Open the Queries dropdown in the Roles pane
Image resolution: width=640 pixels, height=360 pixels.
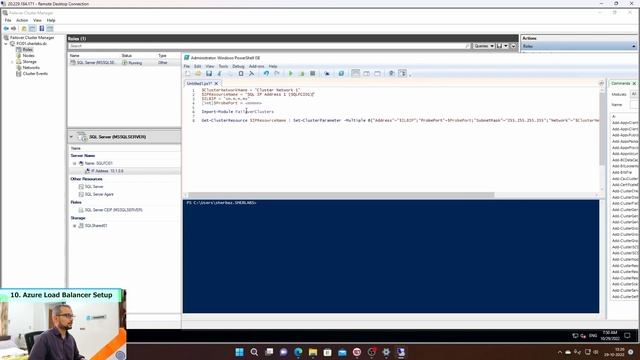(484, 46)
